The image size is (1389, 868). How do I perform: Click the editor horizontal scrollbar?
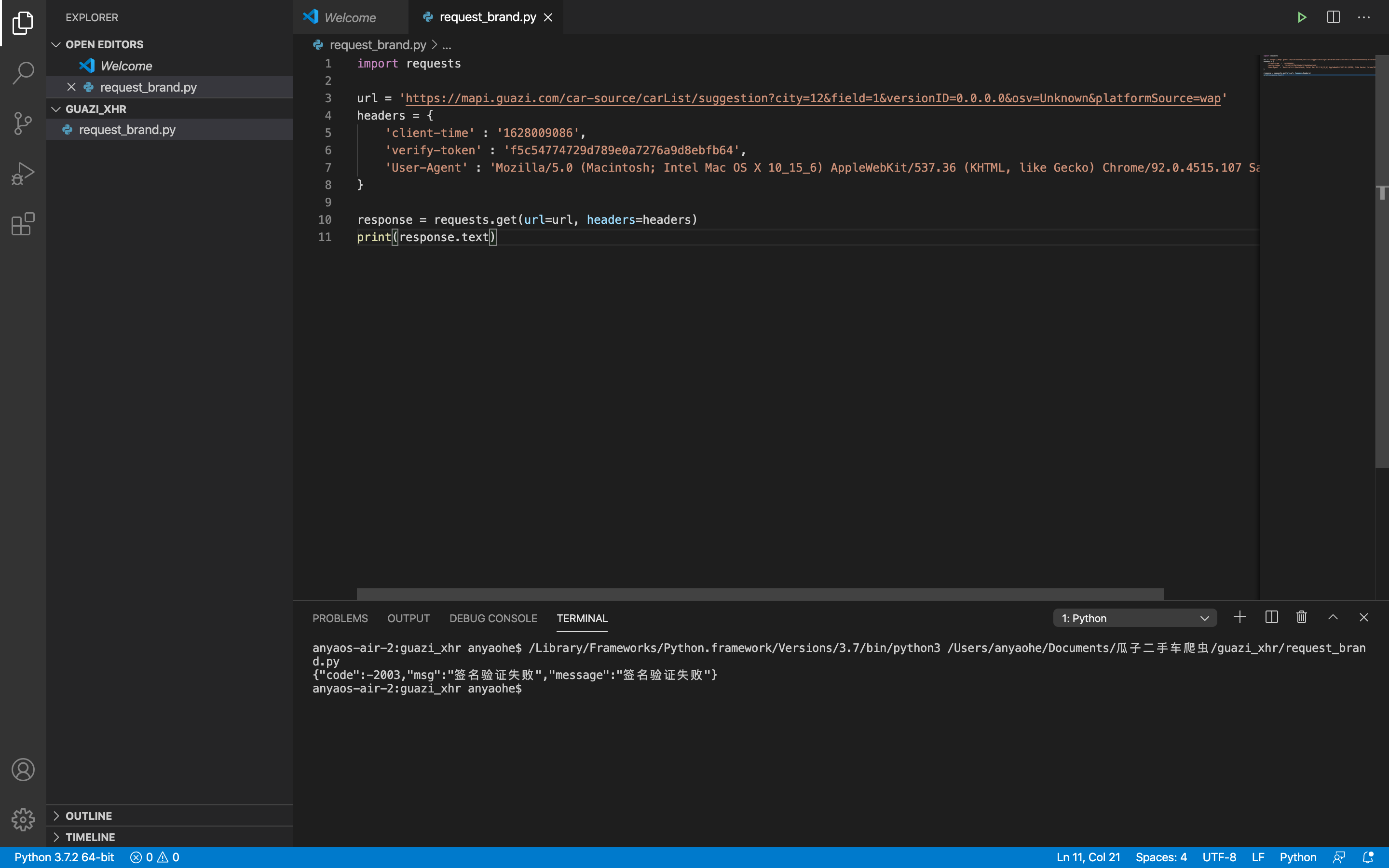coord(760,594)
